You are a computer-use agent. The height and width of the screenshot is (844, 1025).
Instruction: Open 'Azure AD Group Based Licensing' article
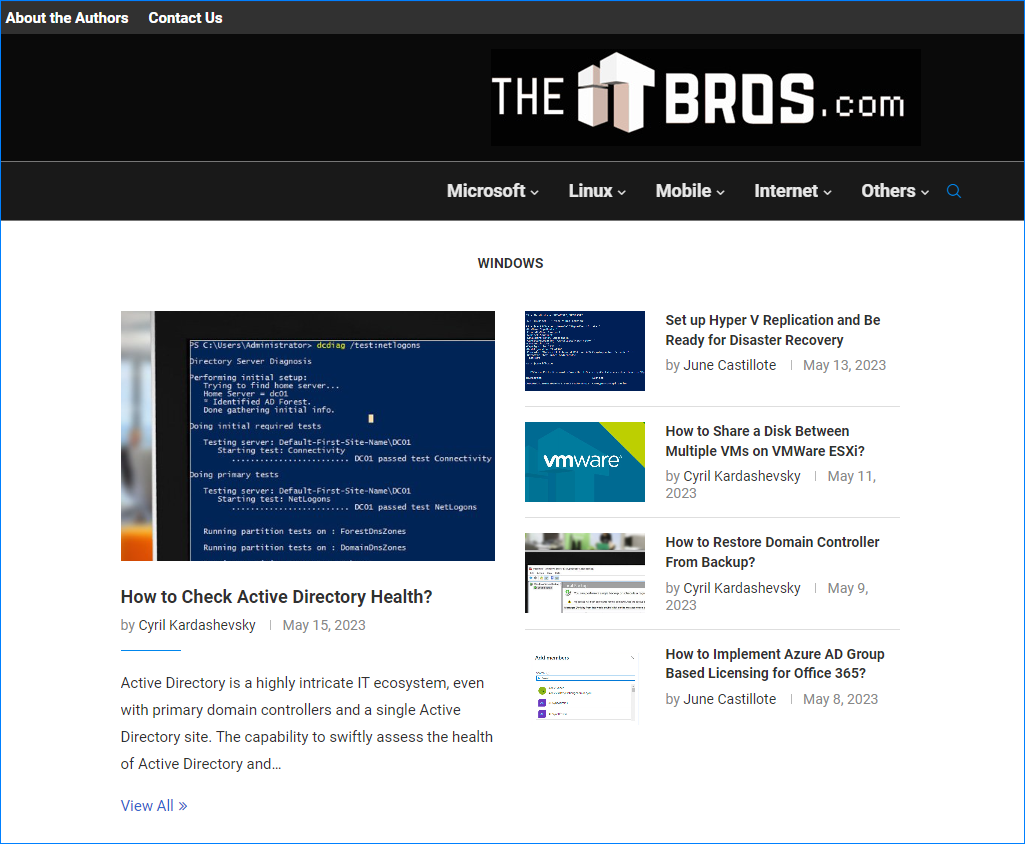(775, 664)
